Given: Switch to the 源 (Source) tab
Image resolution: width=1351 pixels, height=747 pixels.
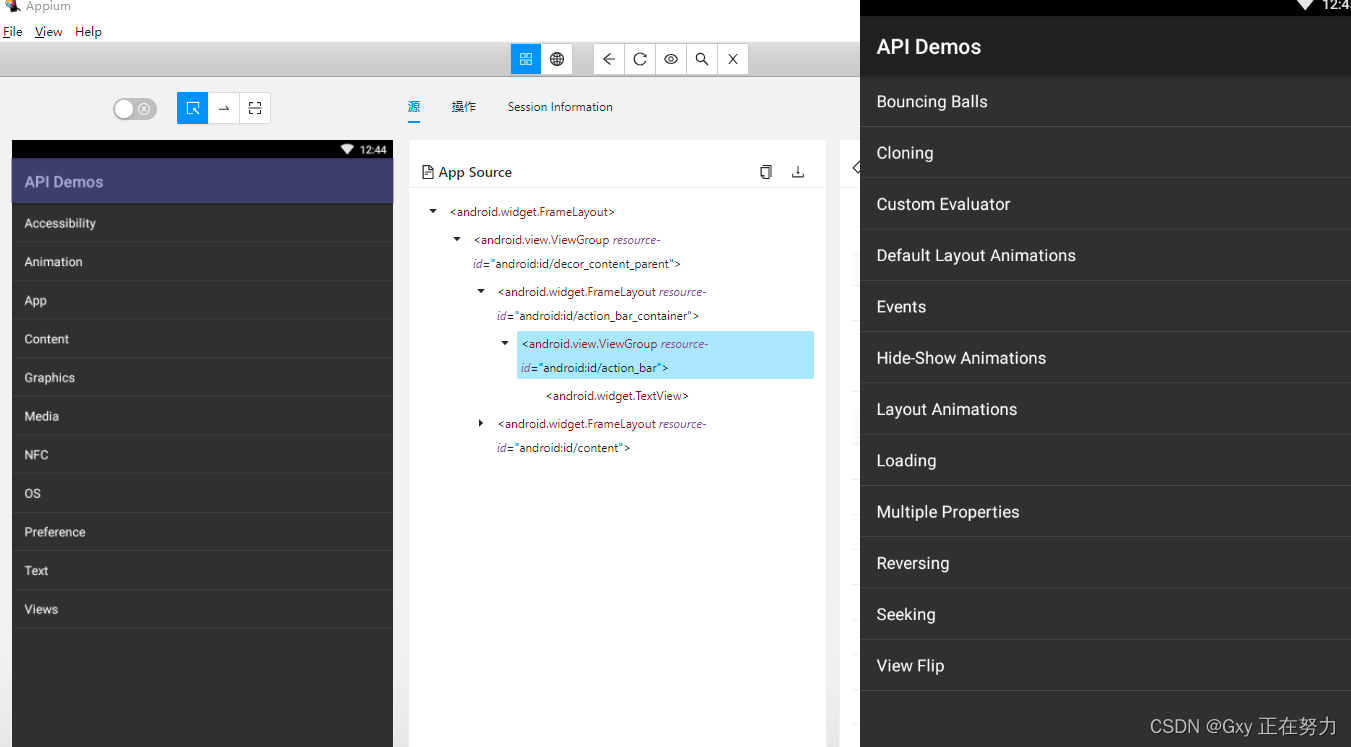Looking at the screenshot, I should [x=414, y=107].
